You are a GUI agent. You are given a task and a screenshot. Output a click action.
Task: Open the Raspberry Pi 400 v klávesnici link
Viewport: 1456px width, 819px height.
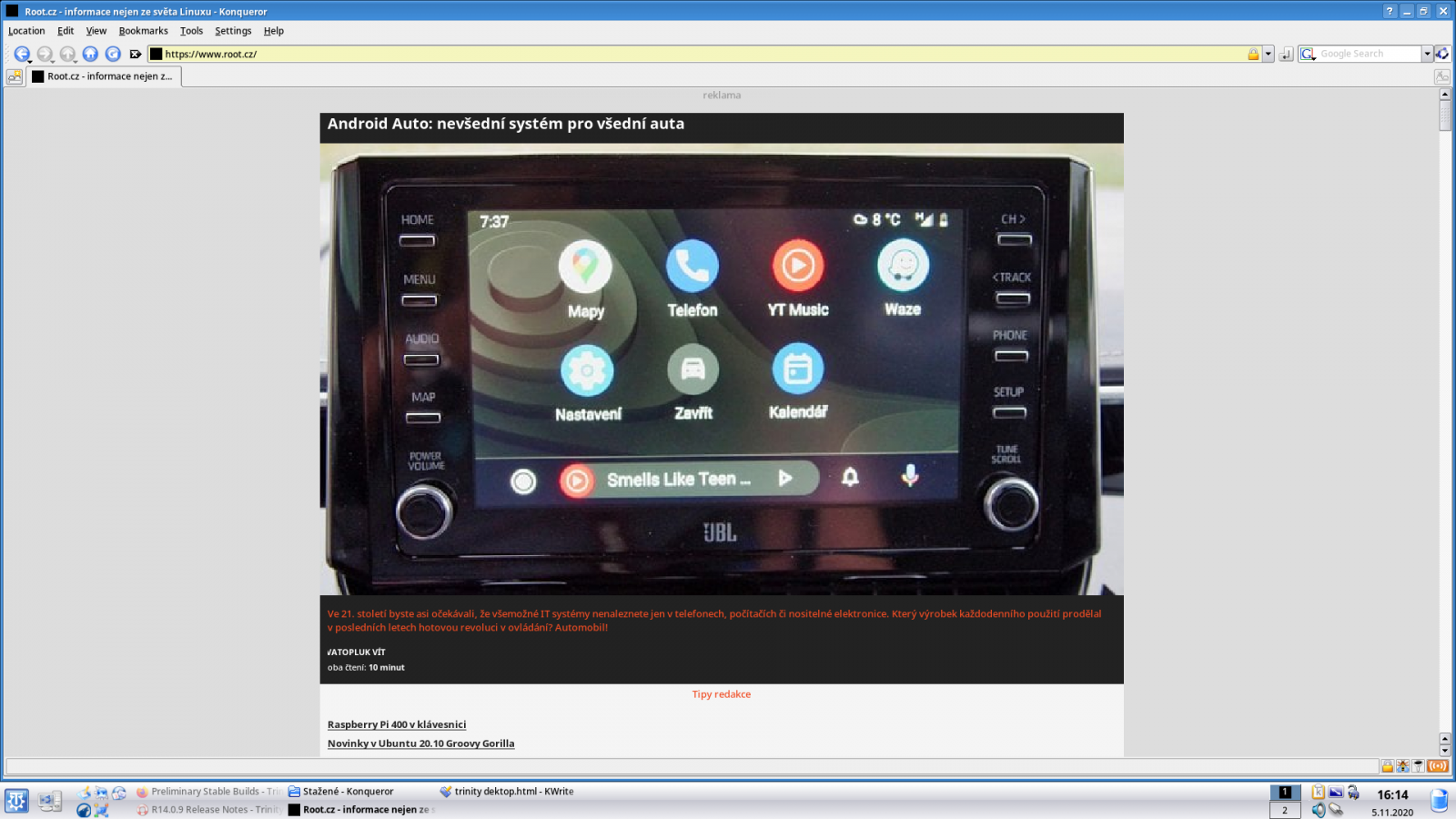coord(397,724)
